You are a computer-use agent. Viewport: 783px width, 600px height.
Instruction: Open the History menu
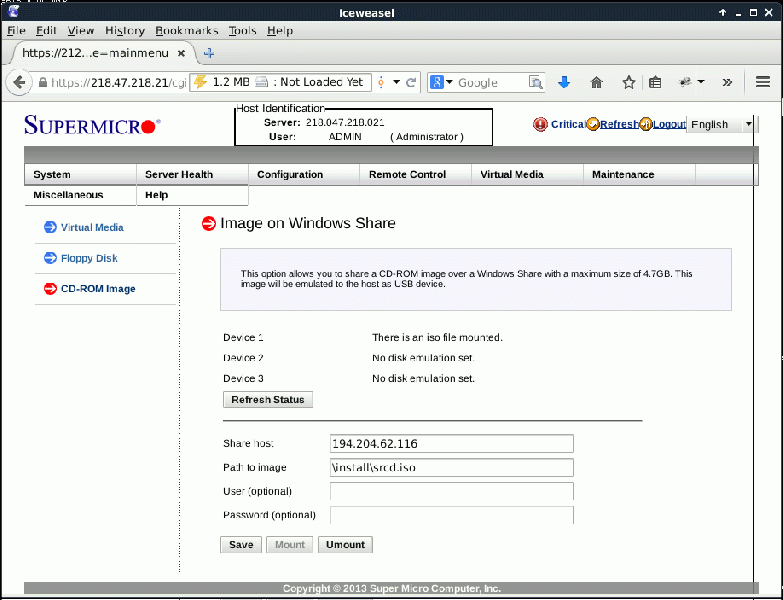click(125, 31)
